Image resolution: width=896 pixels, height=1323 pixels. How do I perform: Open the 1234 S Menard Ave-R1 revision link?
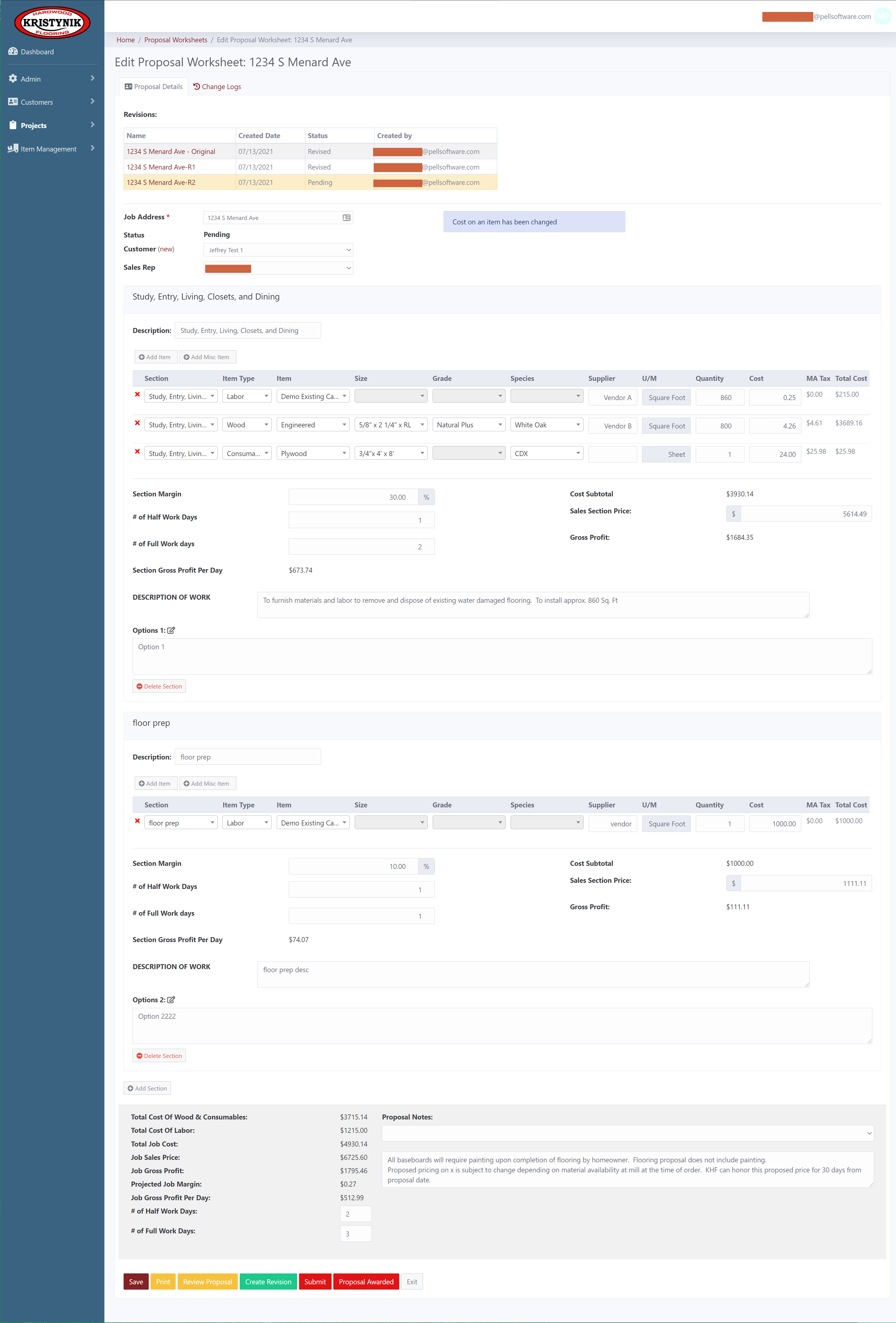coord(161,167)
